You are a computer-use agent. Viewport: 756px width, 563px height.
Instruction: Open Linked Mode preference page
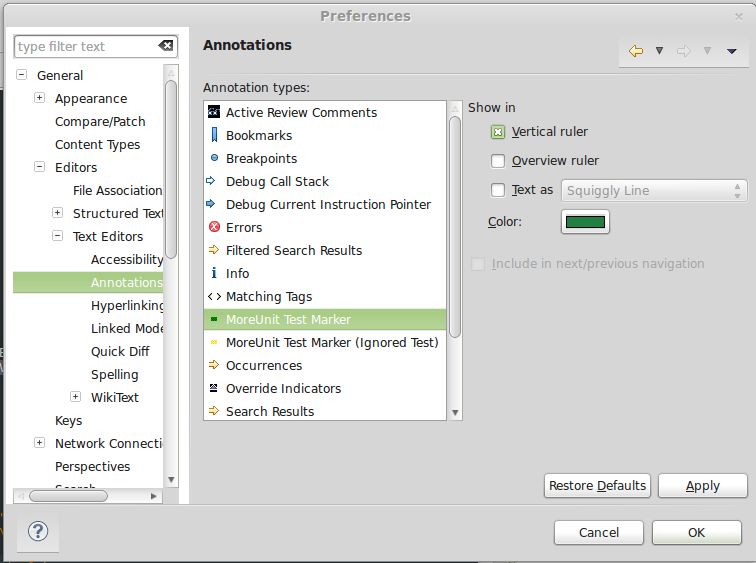pos(127,328)
